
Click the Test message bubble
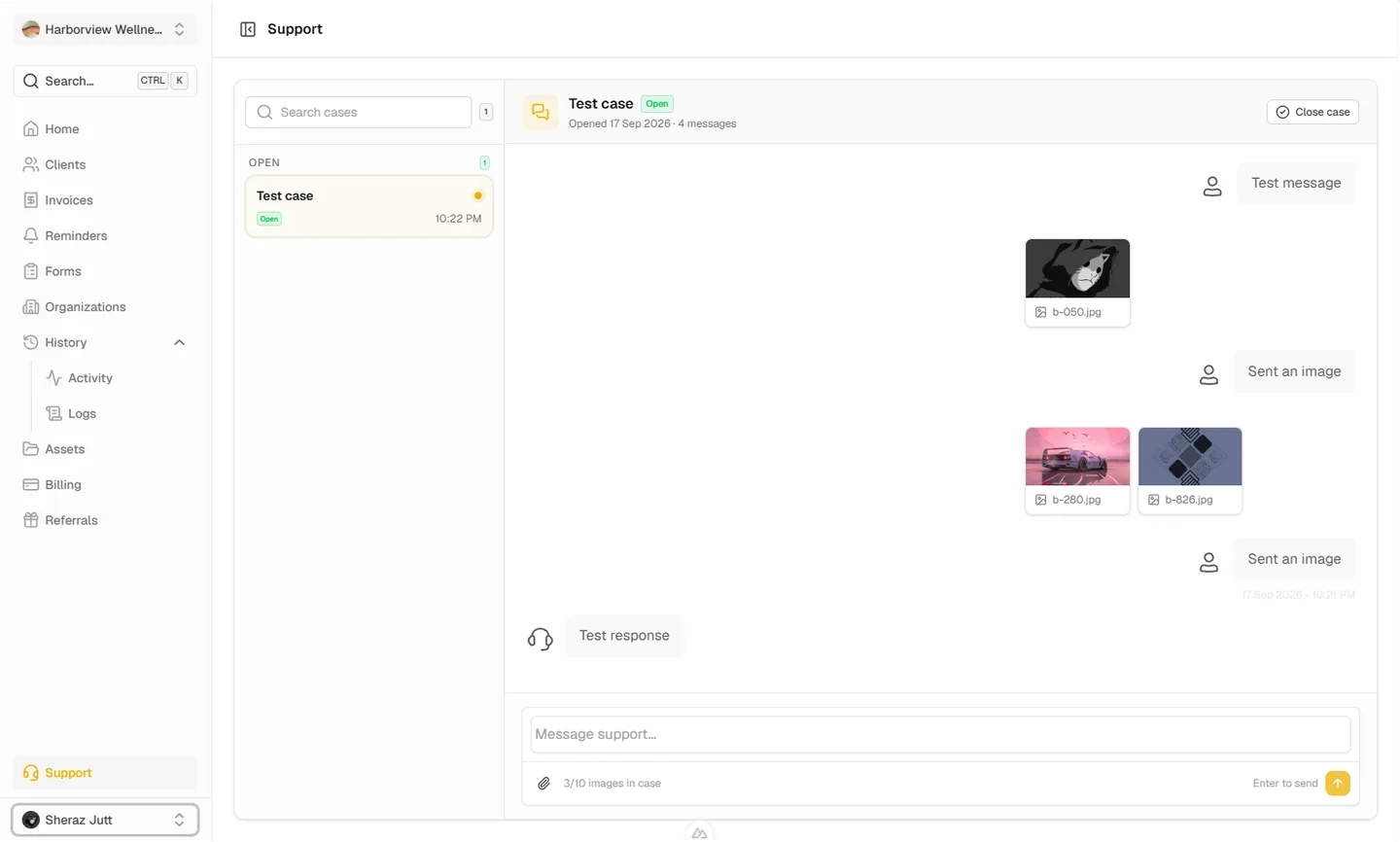coord(1296,183)
